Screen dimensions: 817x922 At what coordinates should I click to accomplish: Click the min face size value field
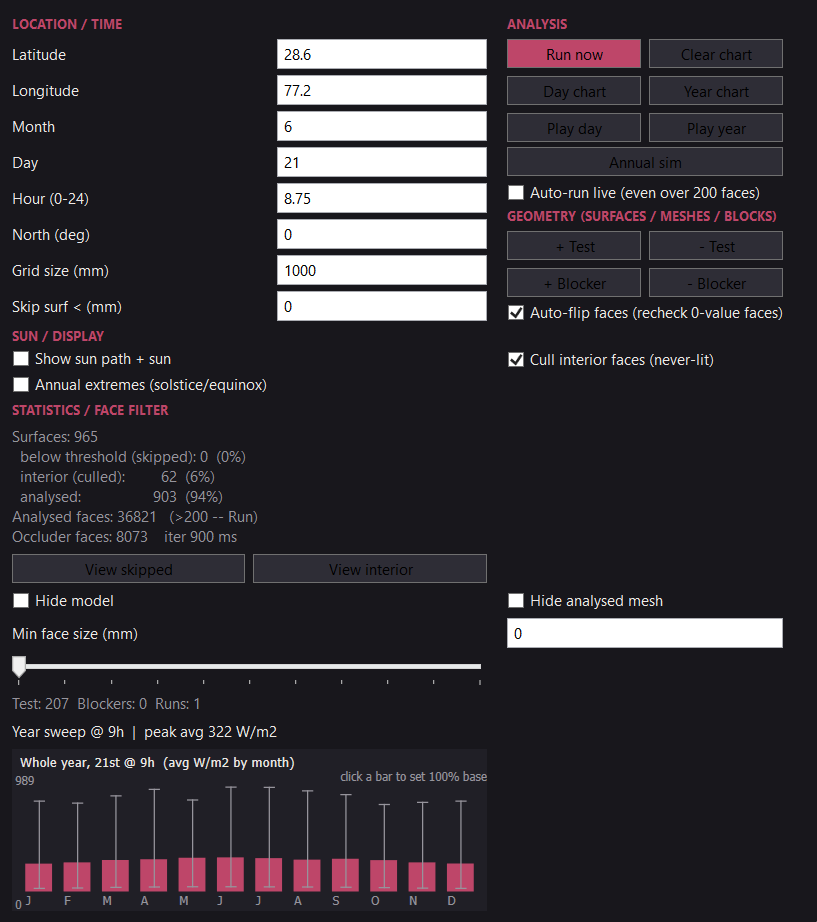pyautogui.click(x=645, y=633)
